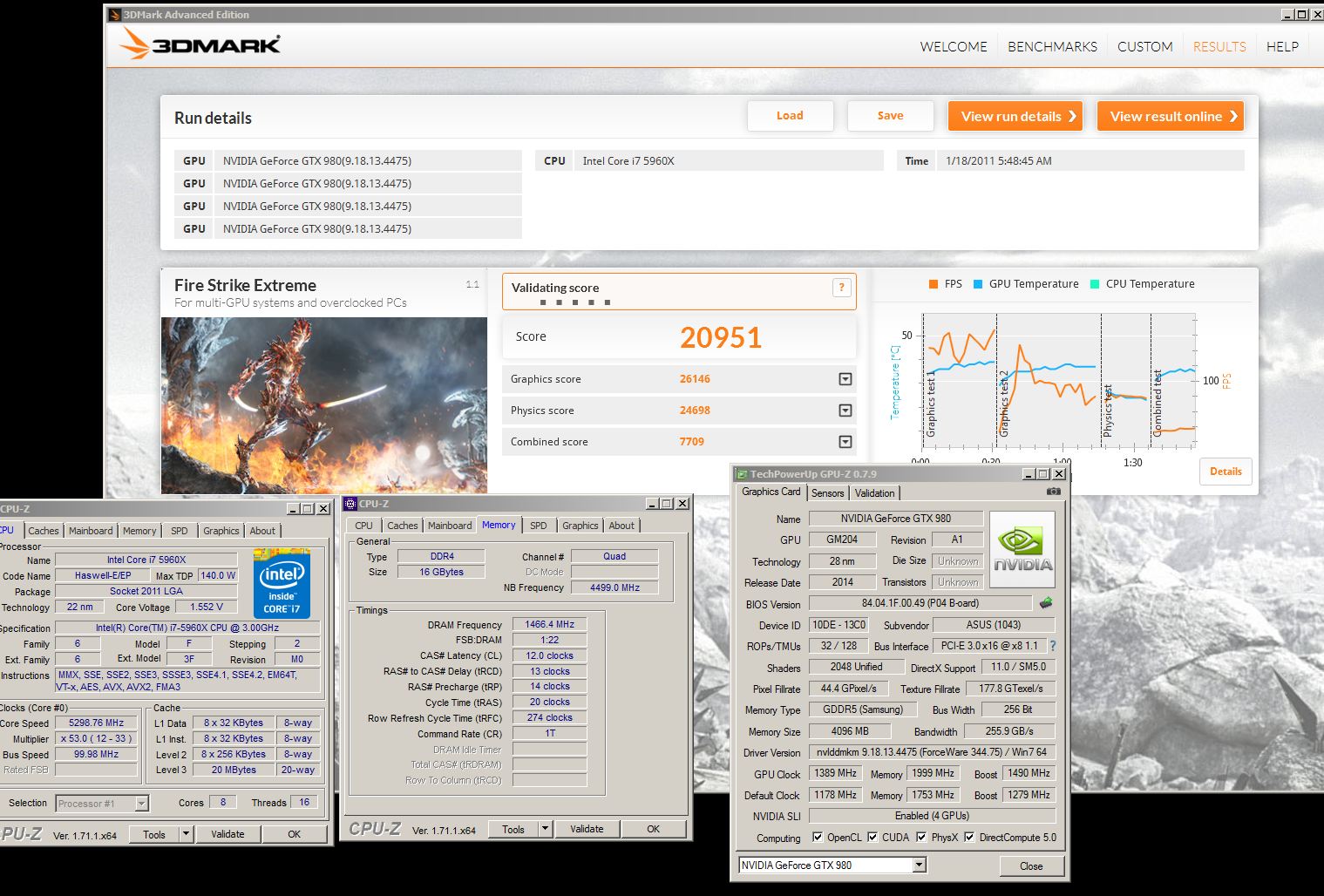Image resolution: width=1324 pixels, height=896 pixels.
Task: Click the DRAM Frequency 1466.4 MHz field
Action: tap(549, 624)
